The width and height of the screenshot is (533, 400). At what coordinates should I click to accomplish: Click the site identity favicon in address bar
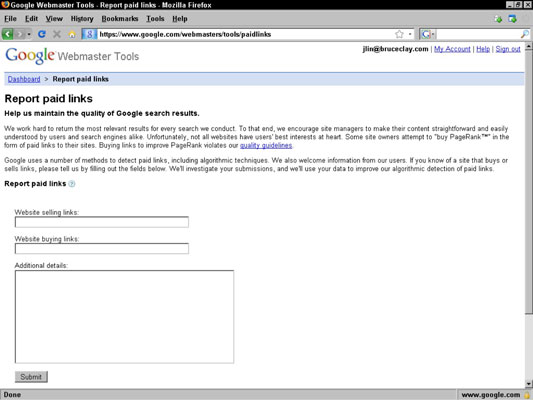pos(89,34)
